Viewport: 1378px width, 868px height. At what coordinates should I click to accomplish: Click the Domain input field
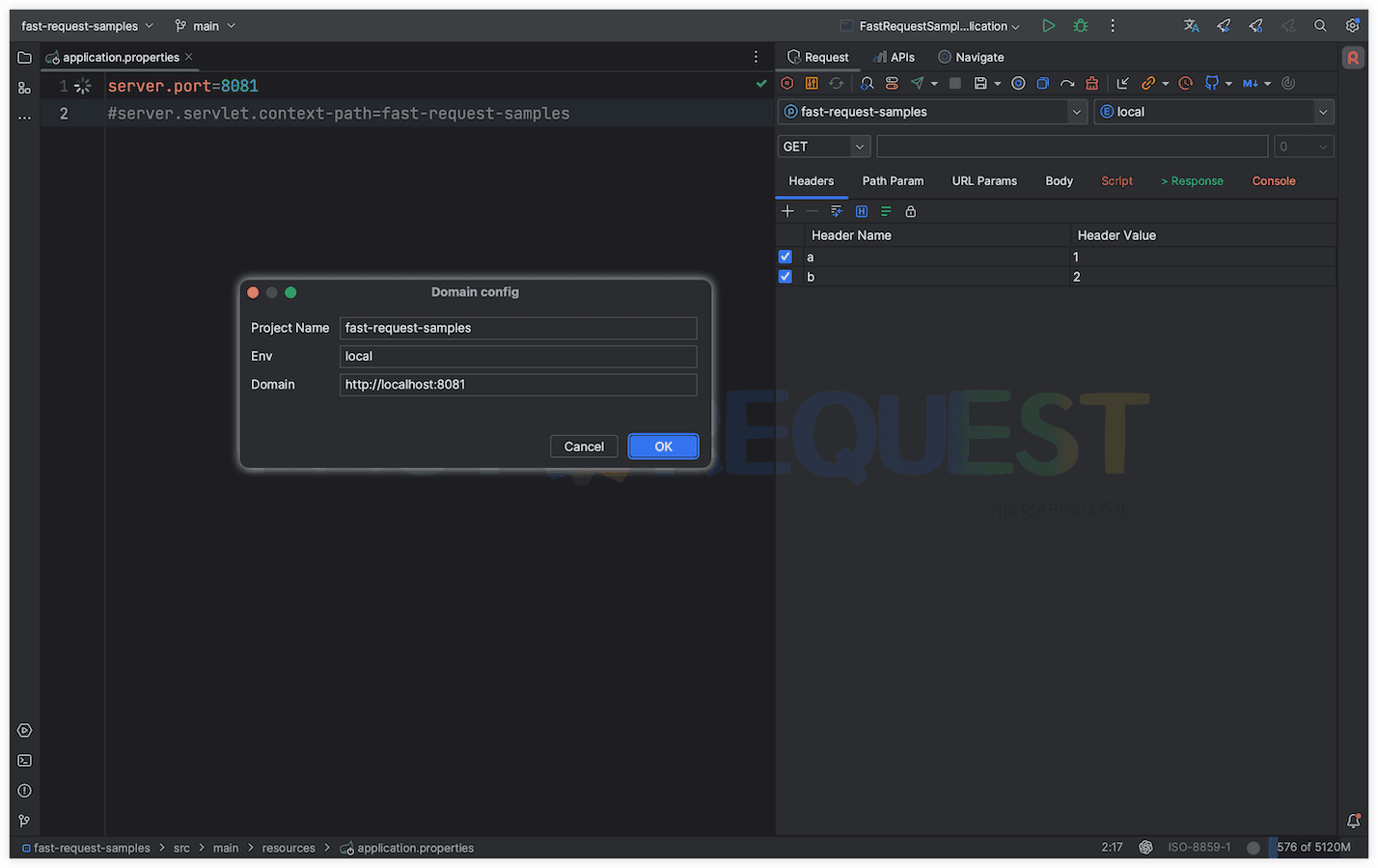[x=518, y=385]
